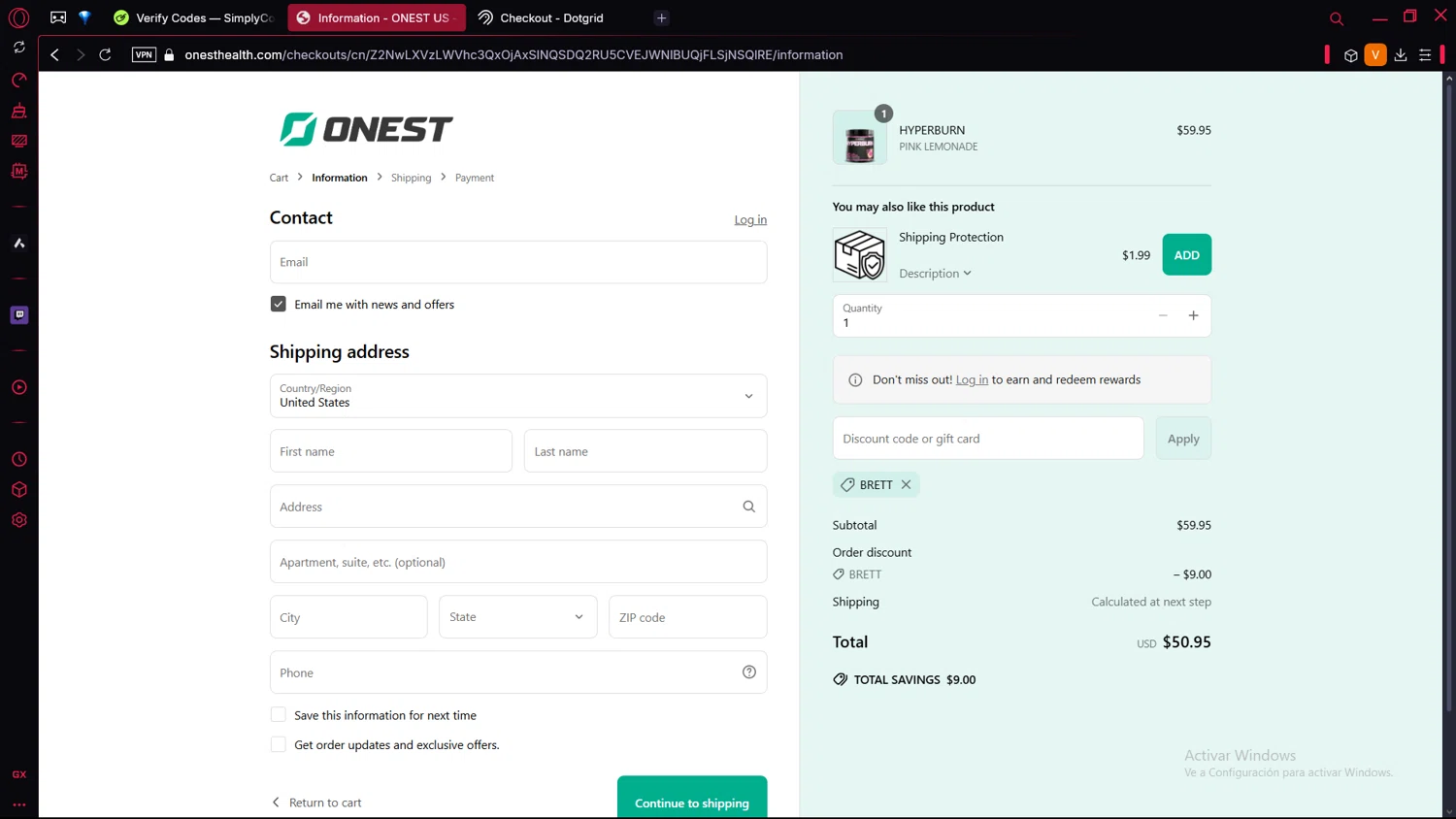
Task: Click the Address field search magnifier
Action: 748,507
